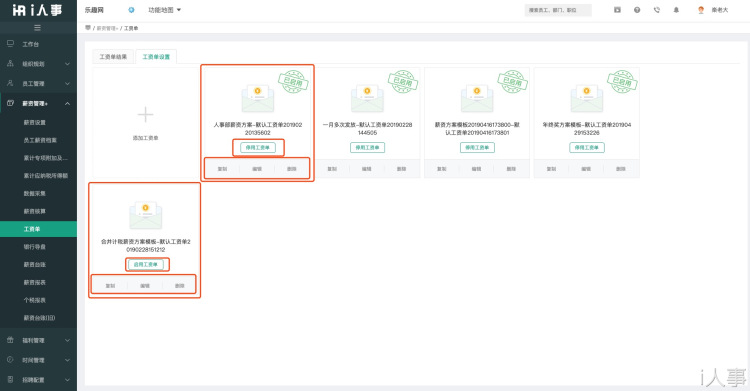Enable 合并计税薪资方案模板 payslip with 启用工资单
Image resolution: width=750 pixels, height=391 pixels.
146,264
